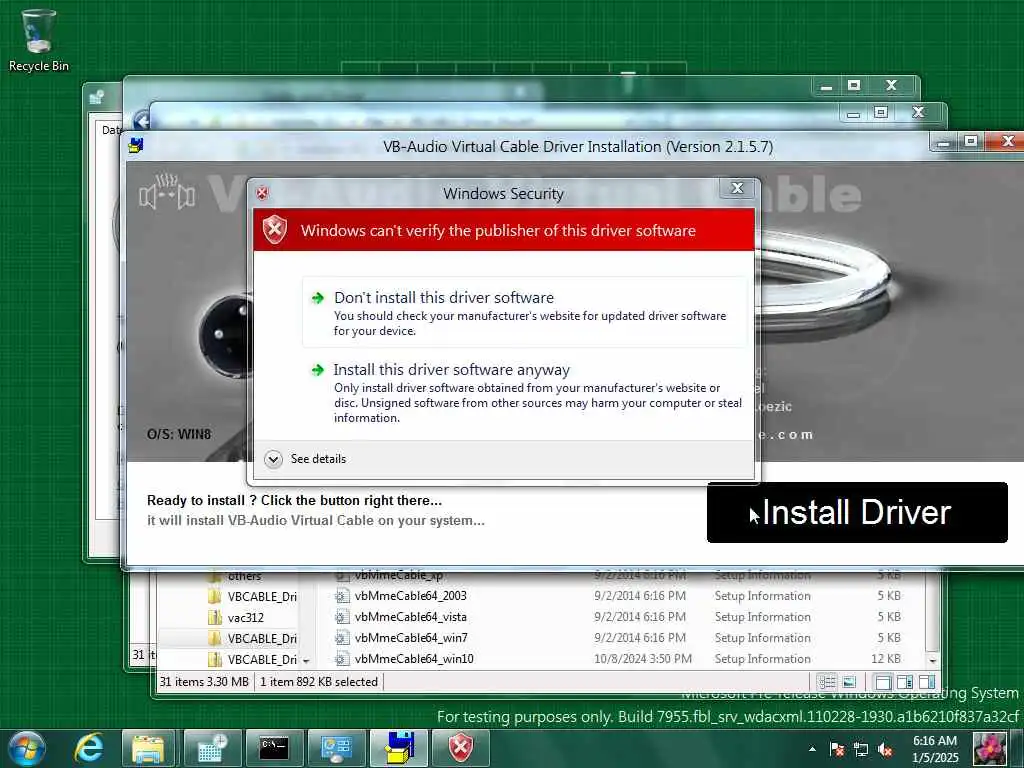Click the vbMmeCable64_win7 file icon
Image resolution: width=1024 pixels, height=768 pixels.
pos(342,637)
